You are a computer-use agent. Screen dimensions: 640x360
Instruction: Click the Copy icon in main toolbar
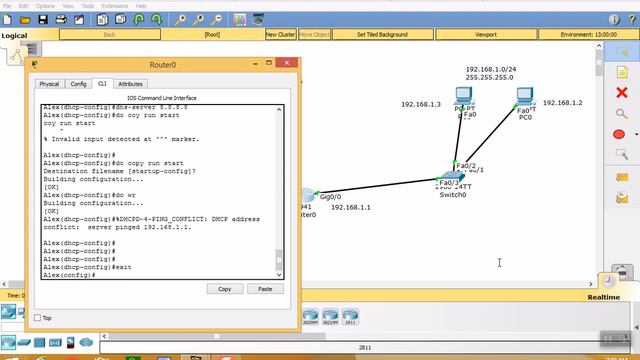pyautogui.click(x=102, y=19)
